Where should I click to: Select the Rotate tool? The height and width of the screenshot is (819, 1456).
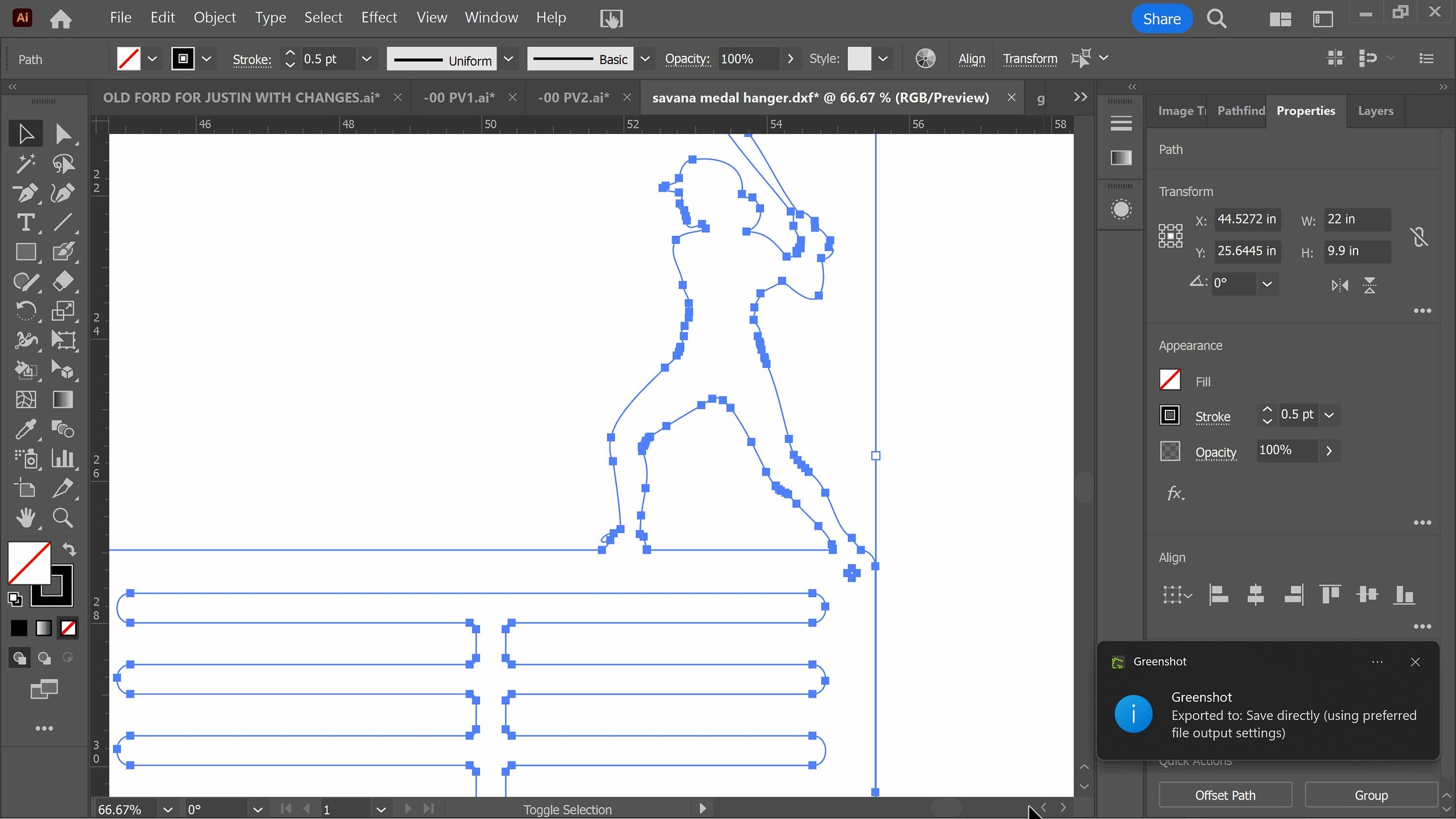26,311
